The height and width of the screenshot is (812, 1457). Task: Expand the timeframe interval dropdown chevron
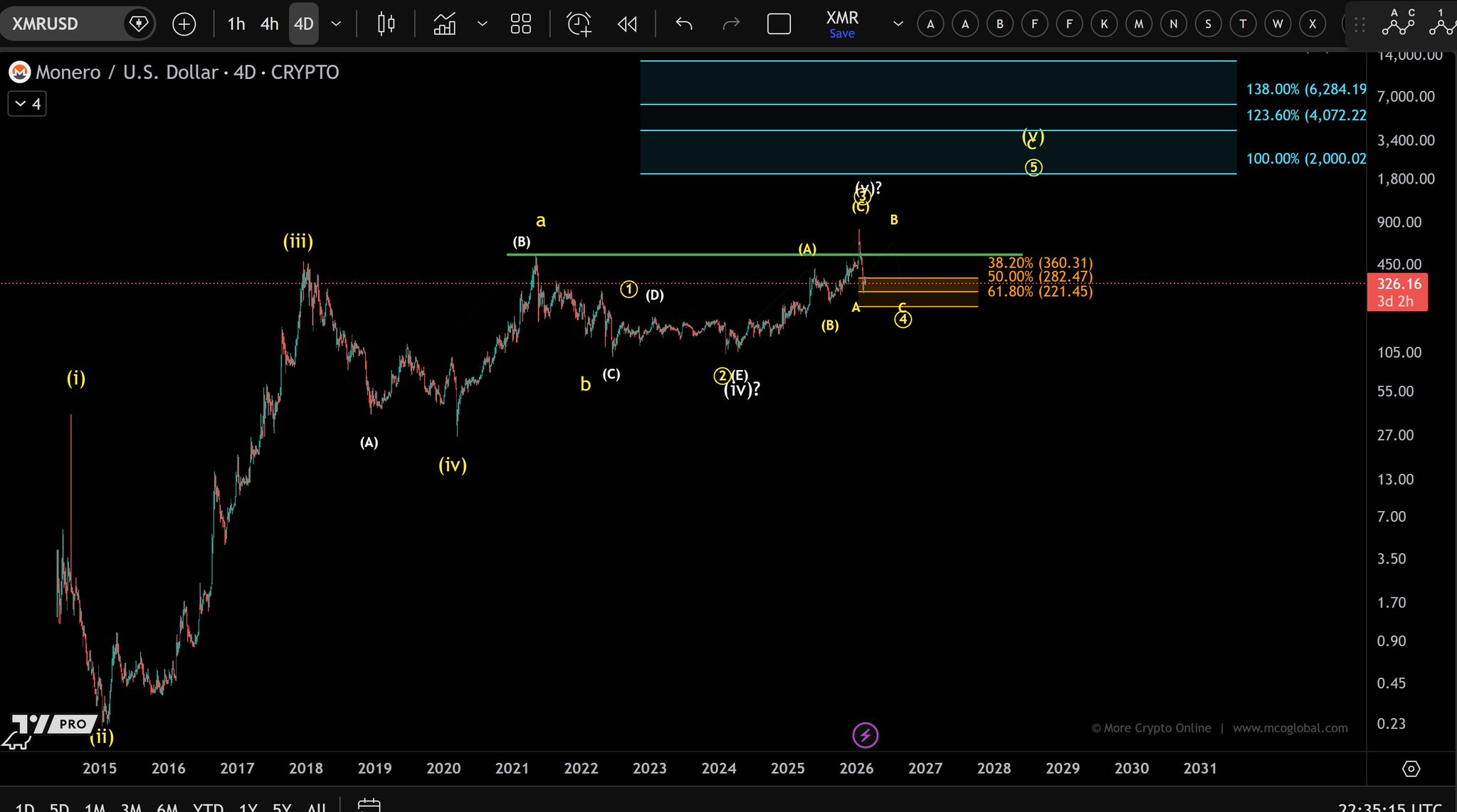[337, 24]
